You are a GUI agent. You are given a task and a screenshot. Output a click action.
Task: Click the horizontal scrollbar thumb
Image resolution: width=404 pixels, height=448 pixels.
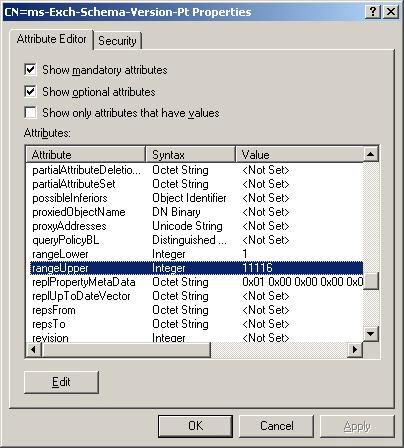[126, 350]
